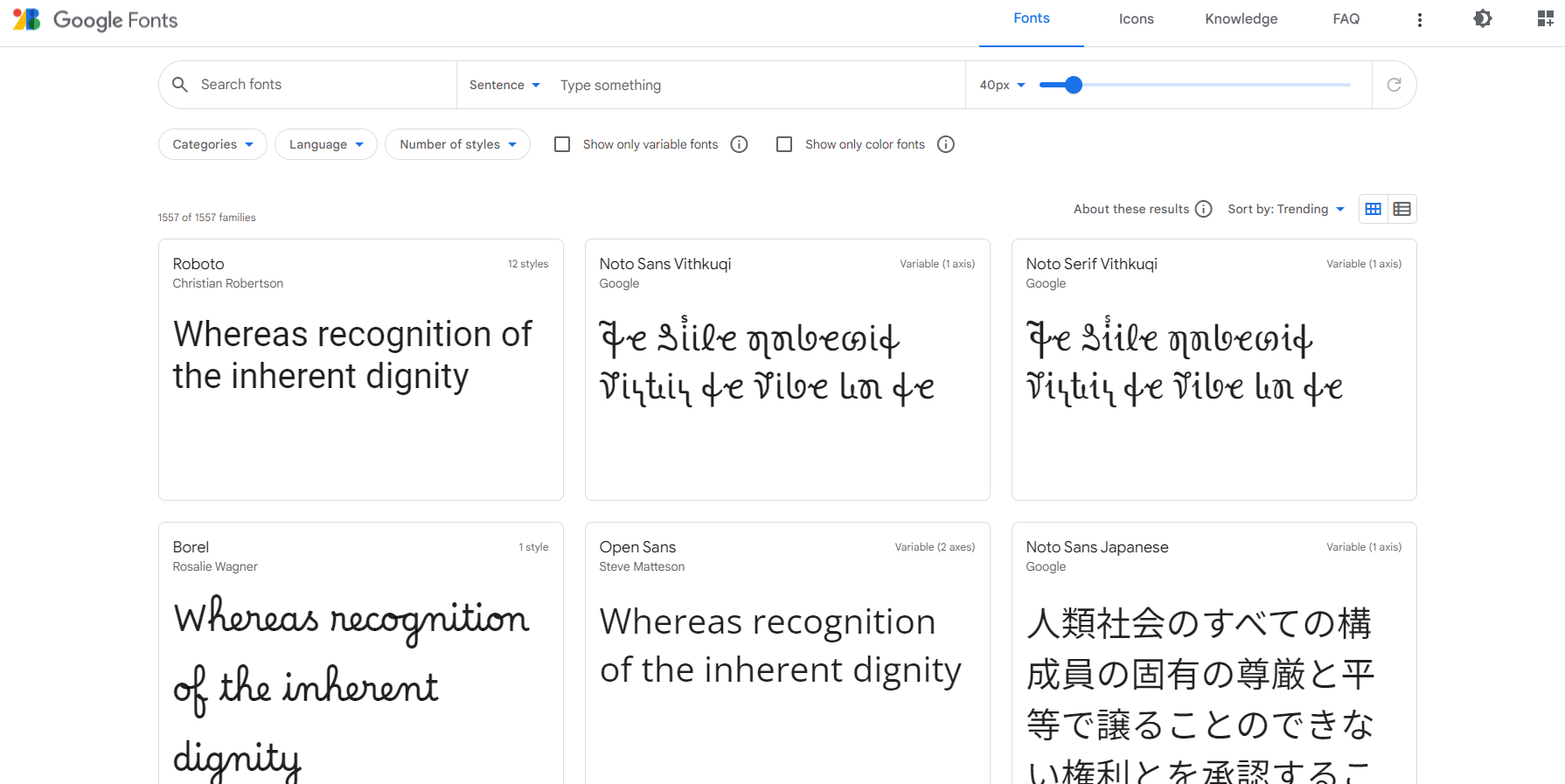Switch to the Icons tab

(1136, 18)
